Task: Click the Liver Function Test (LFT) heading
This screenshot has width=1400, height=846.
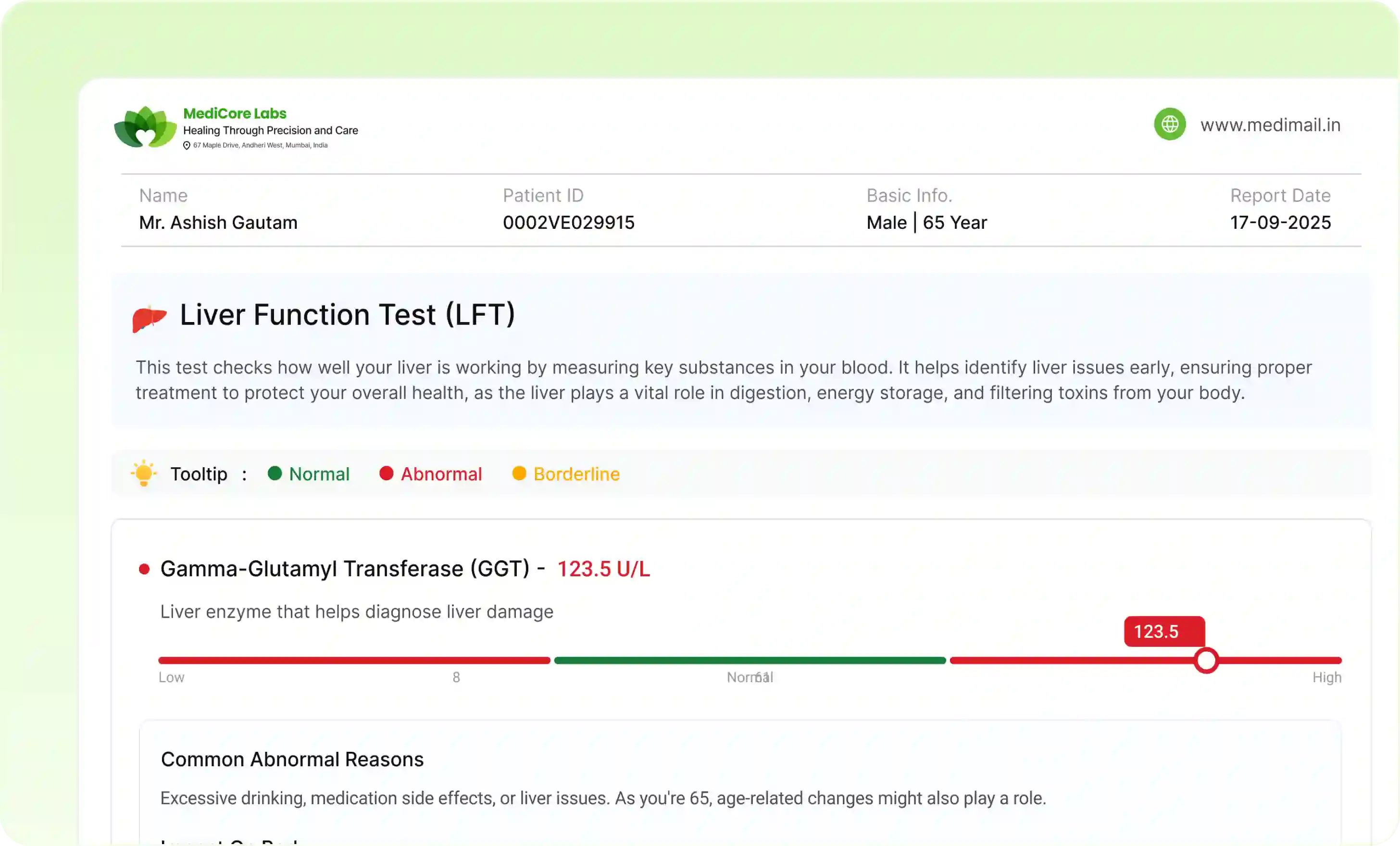Action: [x=347, y=315]
